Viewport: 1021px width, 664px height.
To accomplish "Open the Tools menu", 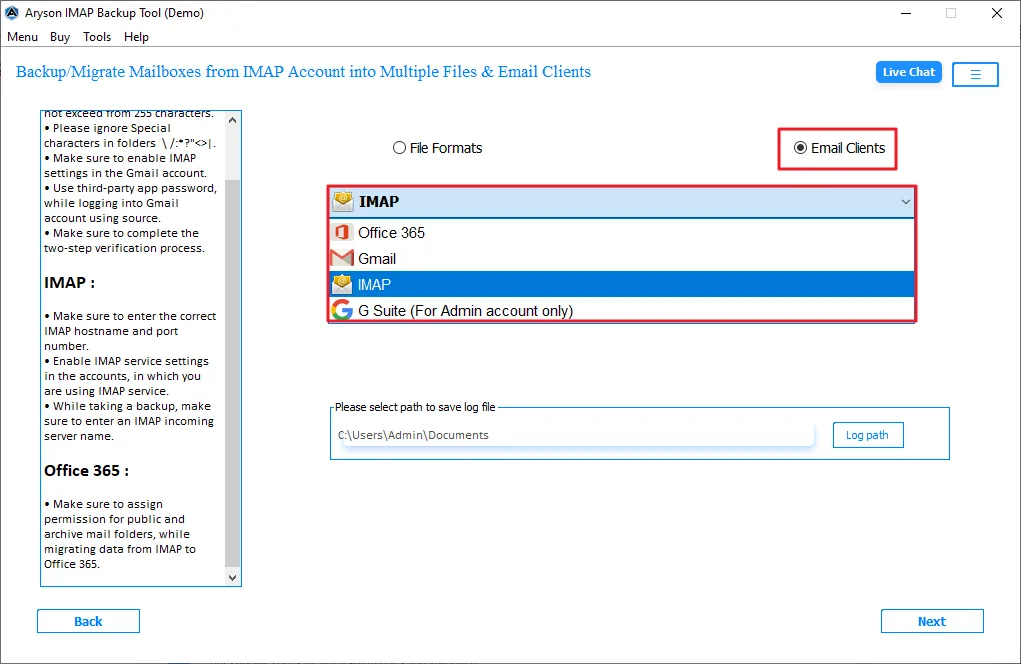I will 97,37.
